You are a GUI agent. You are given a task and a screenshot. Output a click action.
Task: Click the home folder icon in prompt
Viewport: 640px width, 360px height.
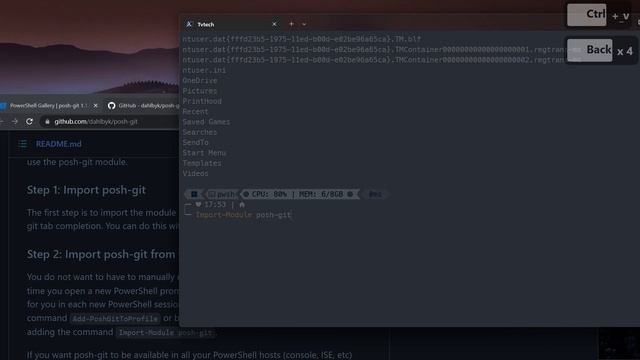coord(242,204)
